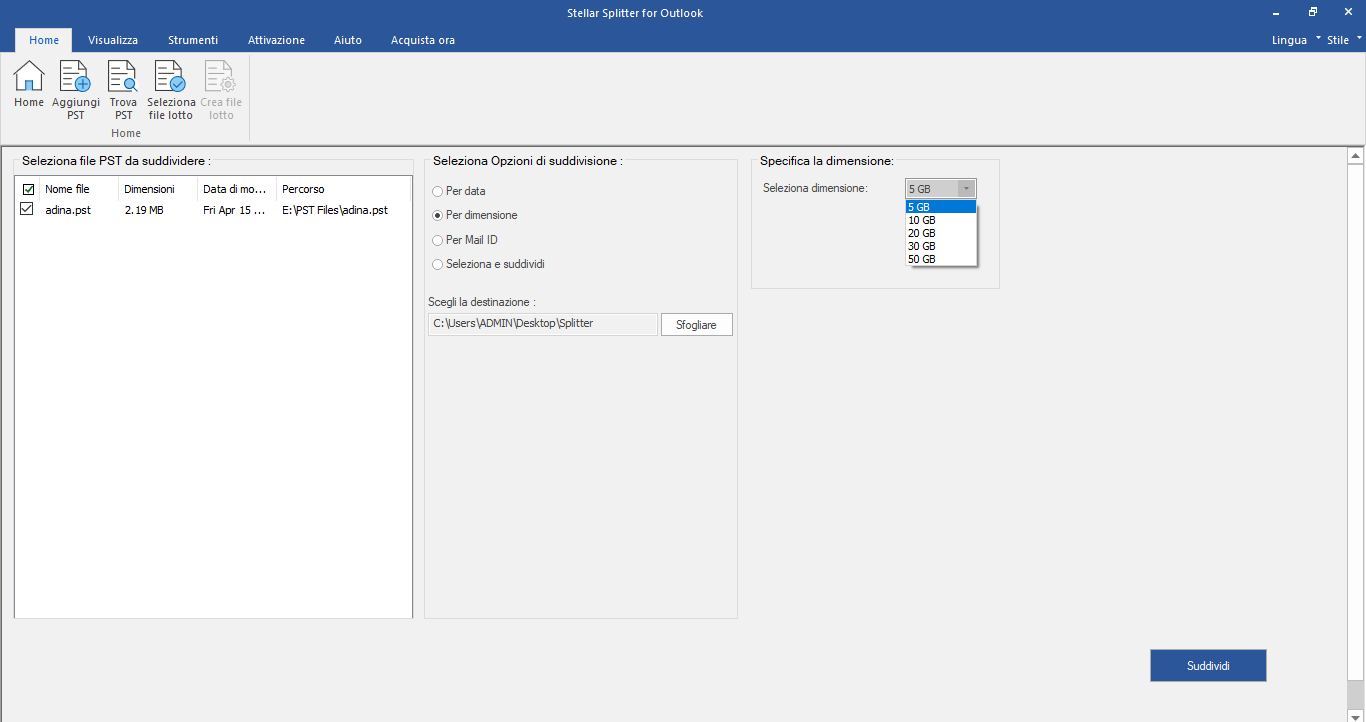Open the Lingua dropdown
Screen dimensions: 1366x722
tap(1296, 40)
